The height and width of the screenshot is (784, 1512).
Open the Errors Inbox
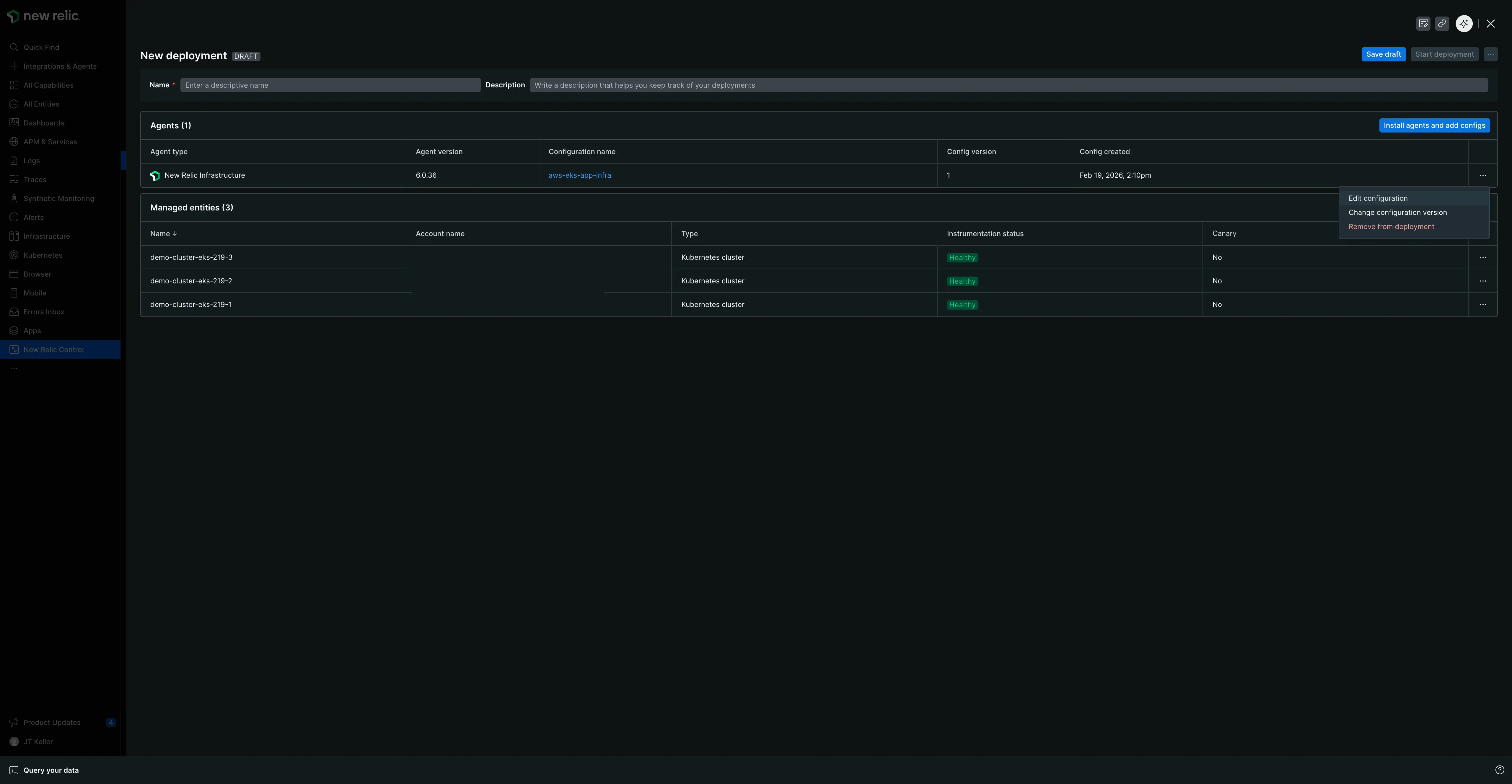tap(43, 312)
